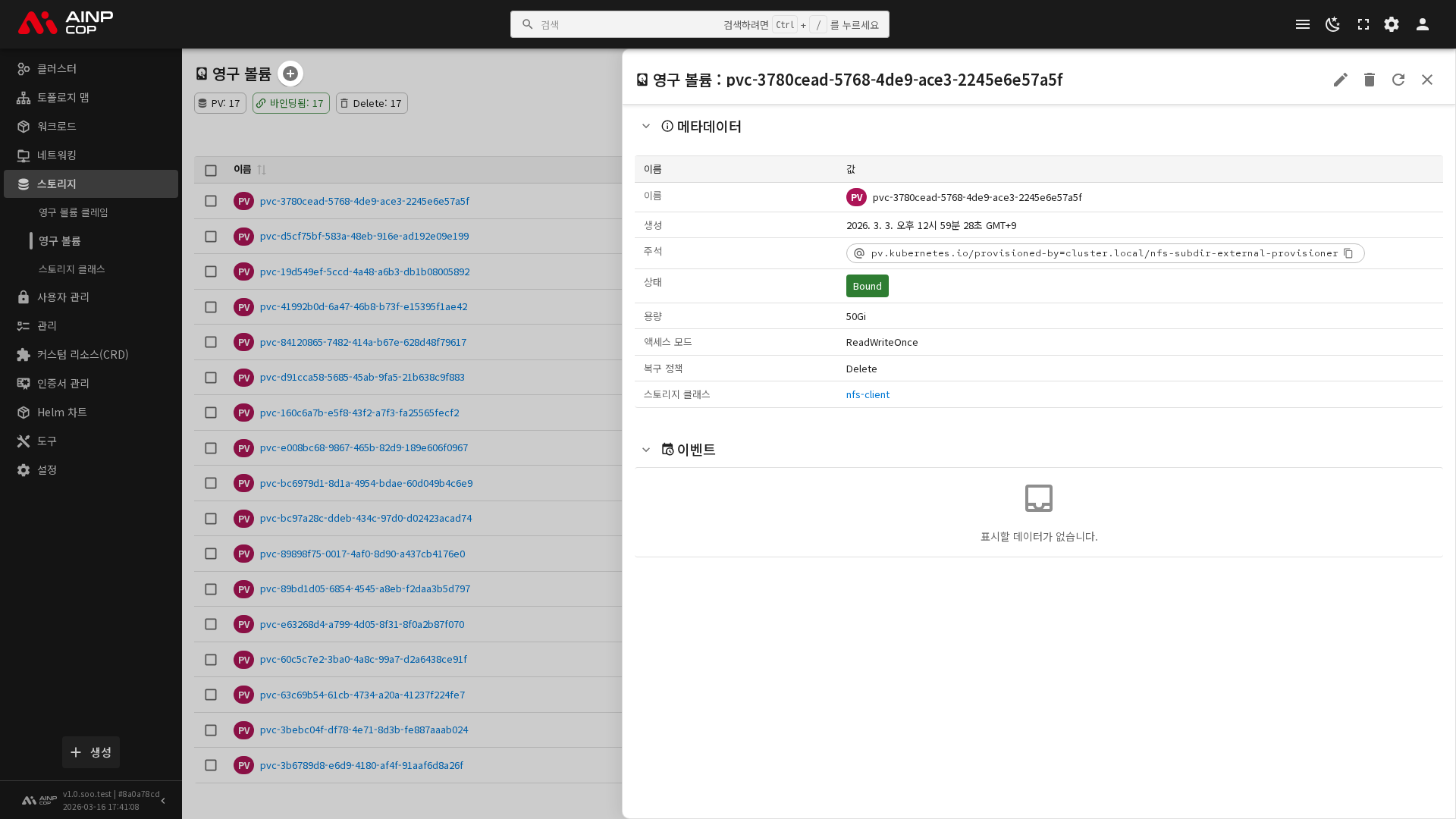This screenshot has width=1456, height=819.
Task: Check the select-all checkbox in the table header
Action: 211,171
